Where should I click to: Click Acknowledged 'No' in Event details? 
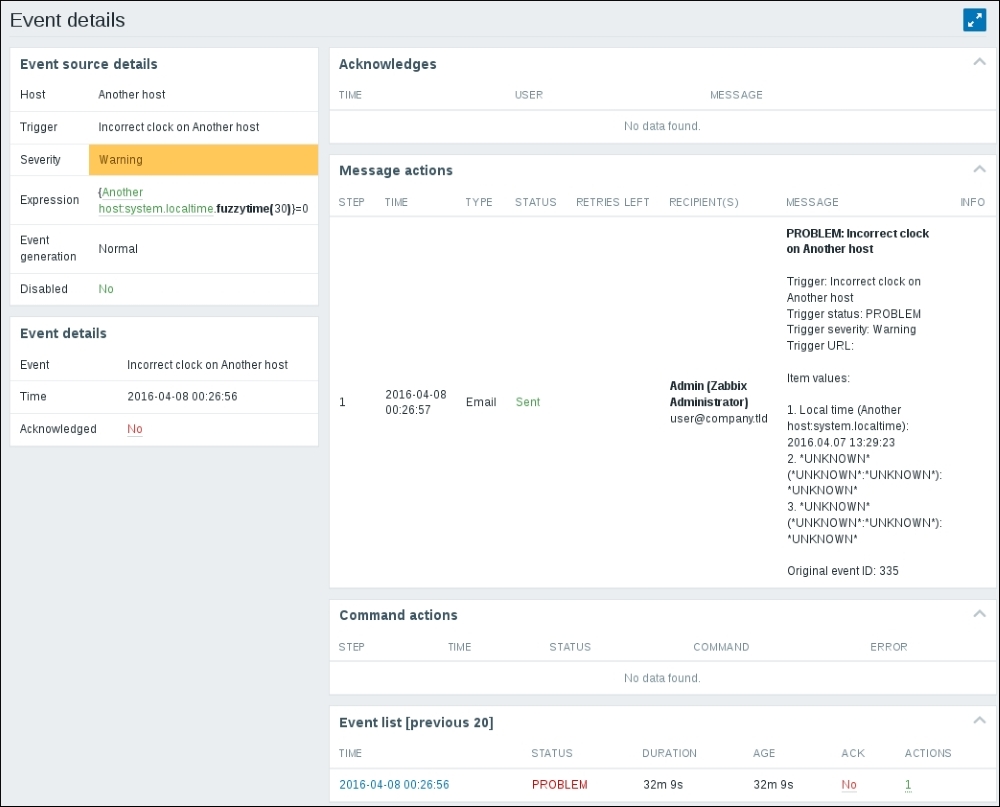click(x=135, y=429)
